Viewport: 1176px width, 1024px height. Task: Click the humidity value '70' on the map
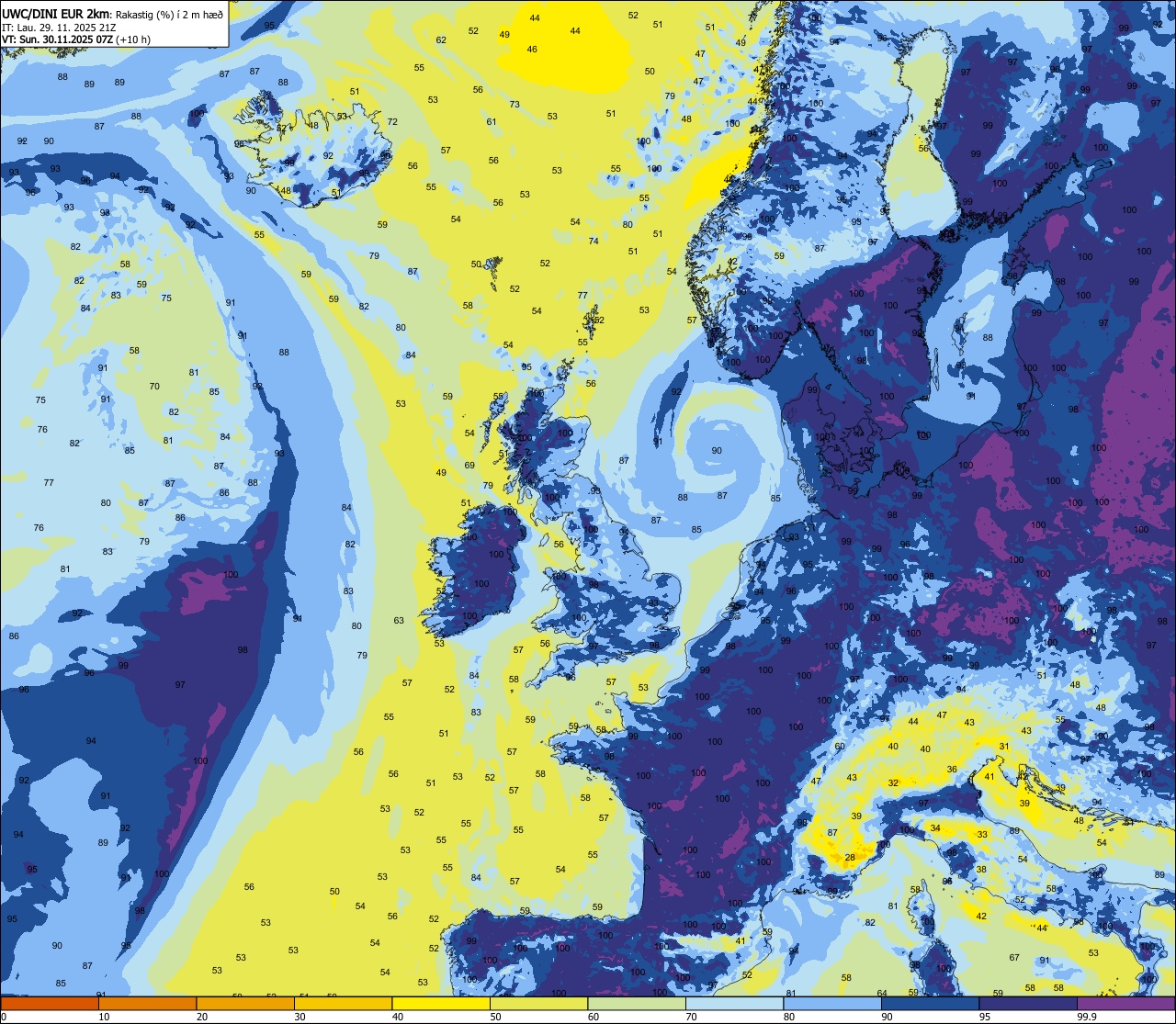(154, 386)
